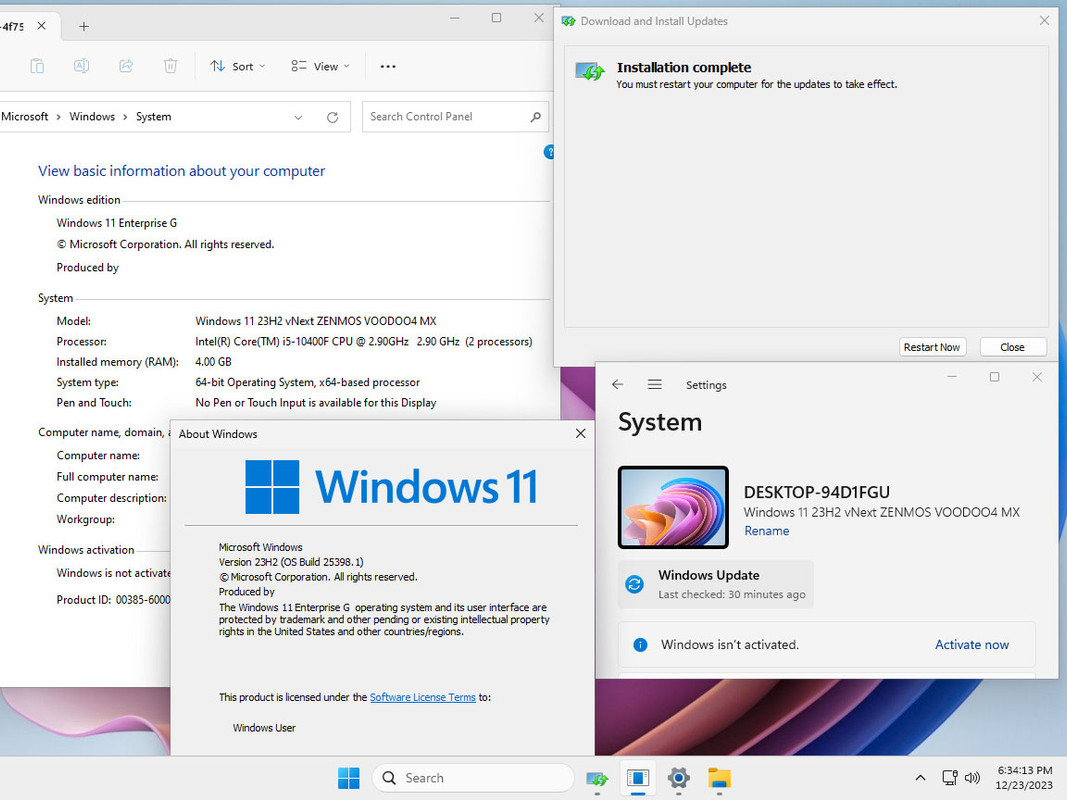Click the Share icon in Control Panel toolbar
The height and width of the screenshot is (800, 1067).
tap(126, 66)
